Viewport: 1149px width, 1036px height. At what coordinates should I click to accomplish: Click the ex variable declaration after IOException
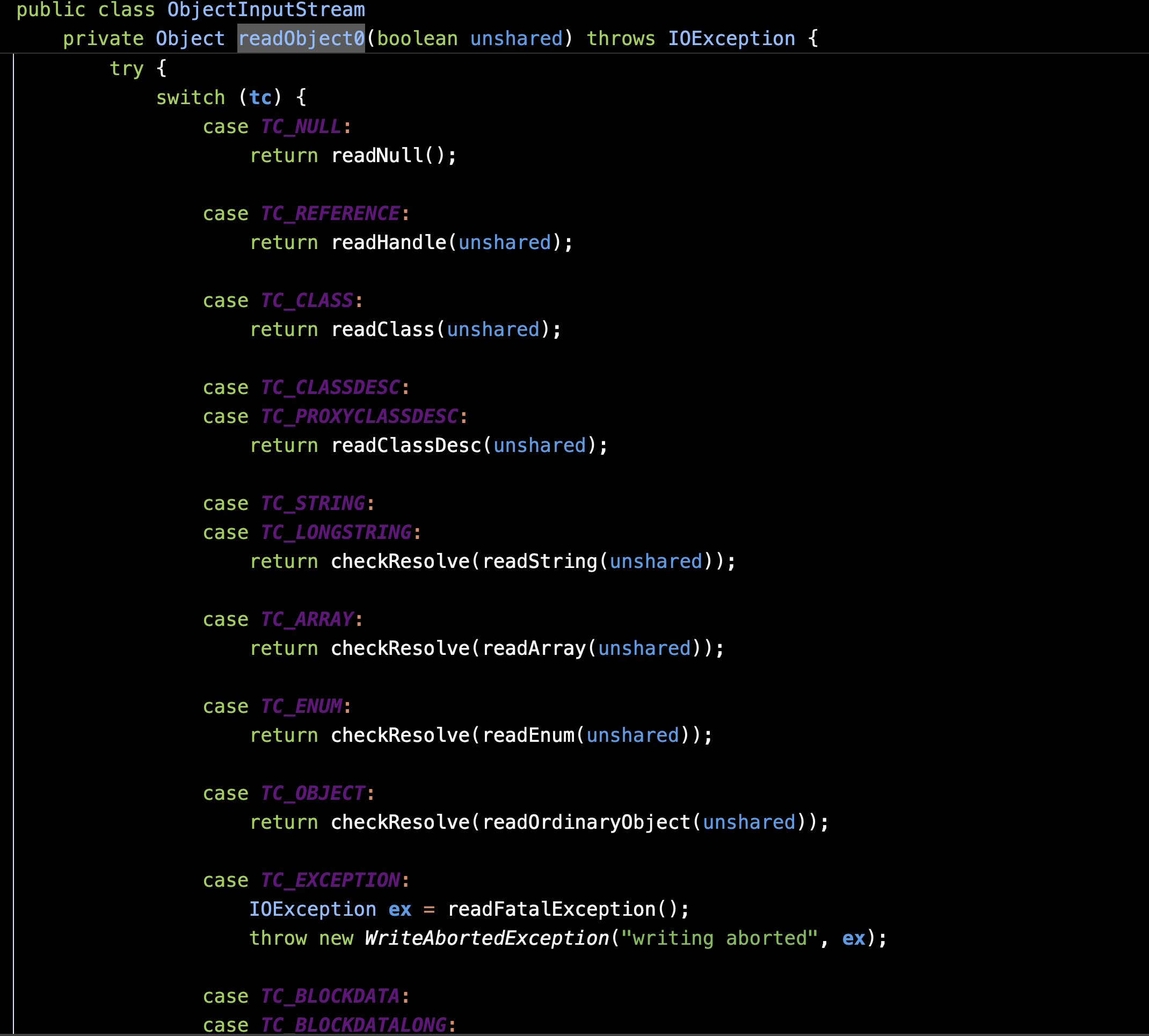point(399,910)
